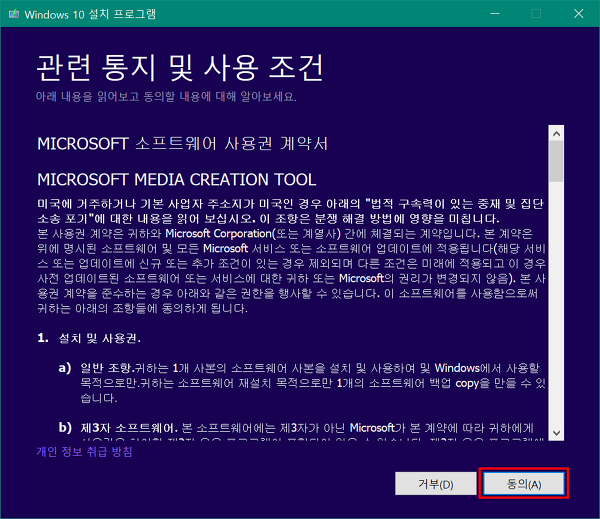The height and width of the screenshot is (519, 600).
Task: Click the subtitle 아래 내용을 읽어보고 text
Action: [166, 96]
